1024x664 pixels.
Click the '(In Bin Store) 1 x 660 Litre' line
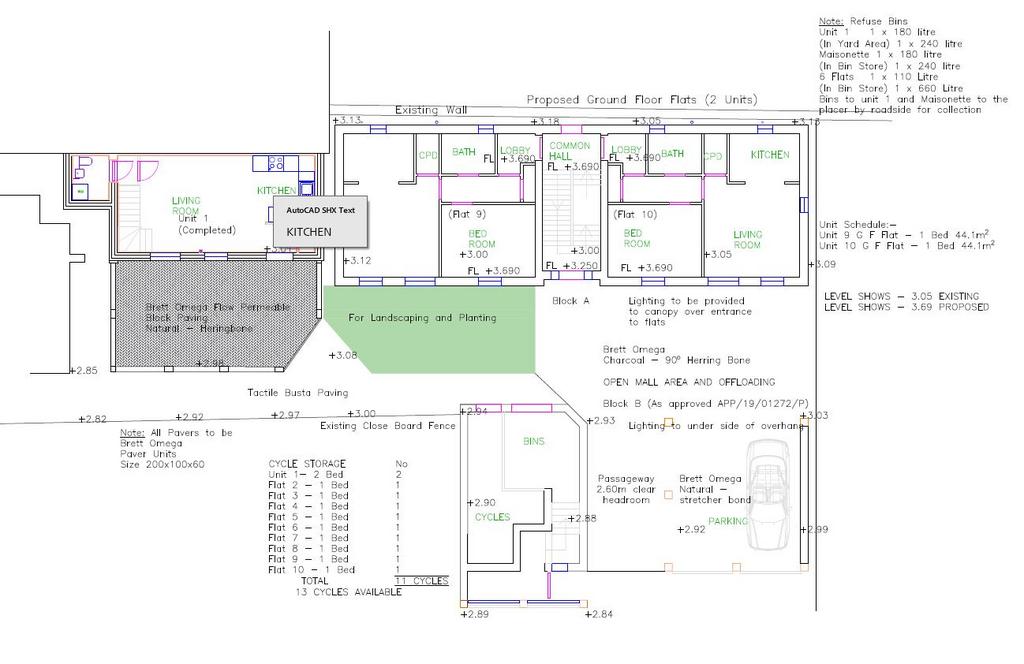pos(891,88)
